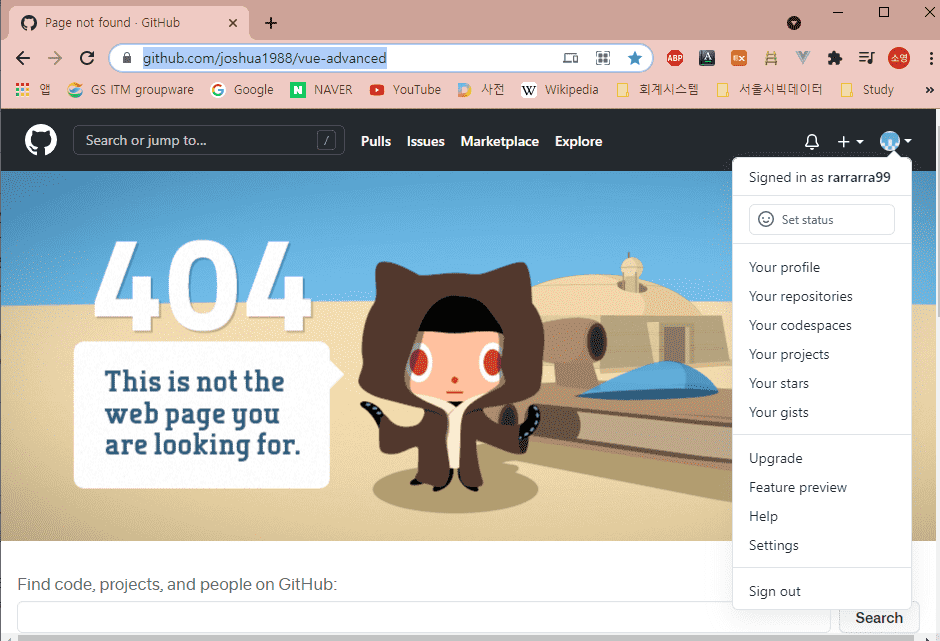Viewport: 940px width, 641px height.
Task: Bookmark the page with the star icon
Action: pyautogui.click(x=635, y=58)
